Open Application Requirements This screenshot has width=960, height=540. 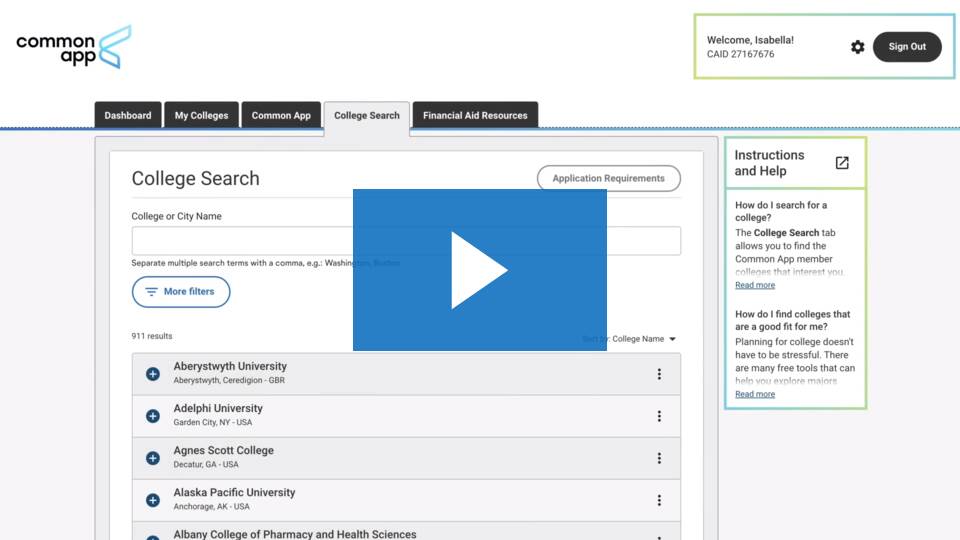pyautogui.click(x=609, y=178)
